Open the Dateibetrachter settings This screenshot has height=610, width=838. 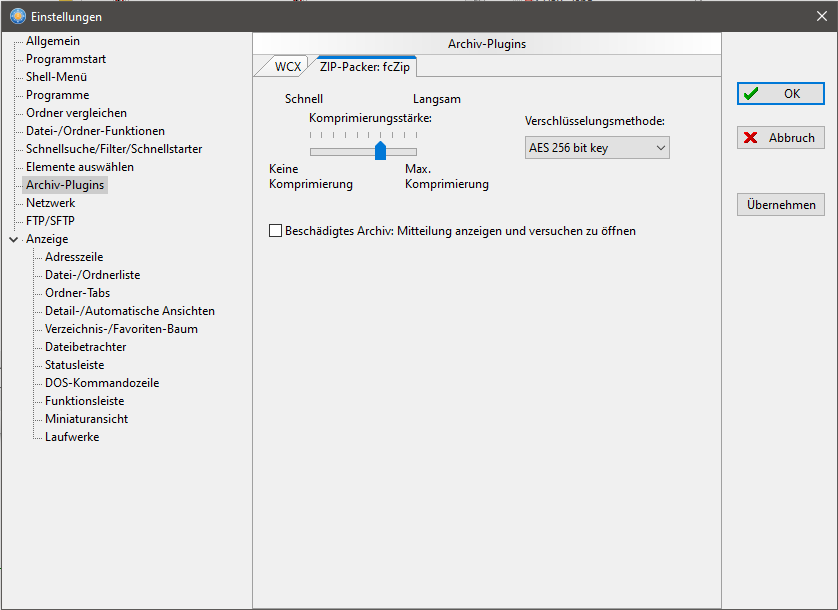point(85,347)
